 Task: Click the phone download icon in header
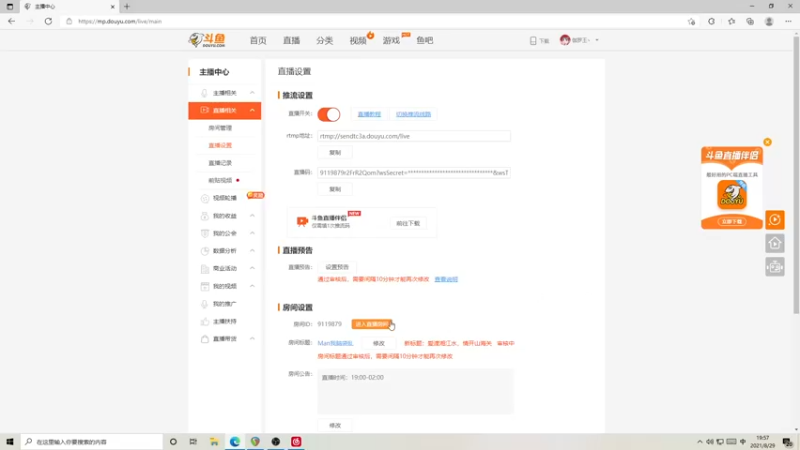[x=533, y=40]
